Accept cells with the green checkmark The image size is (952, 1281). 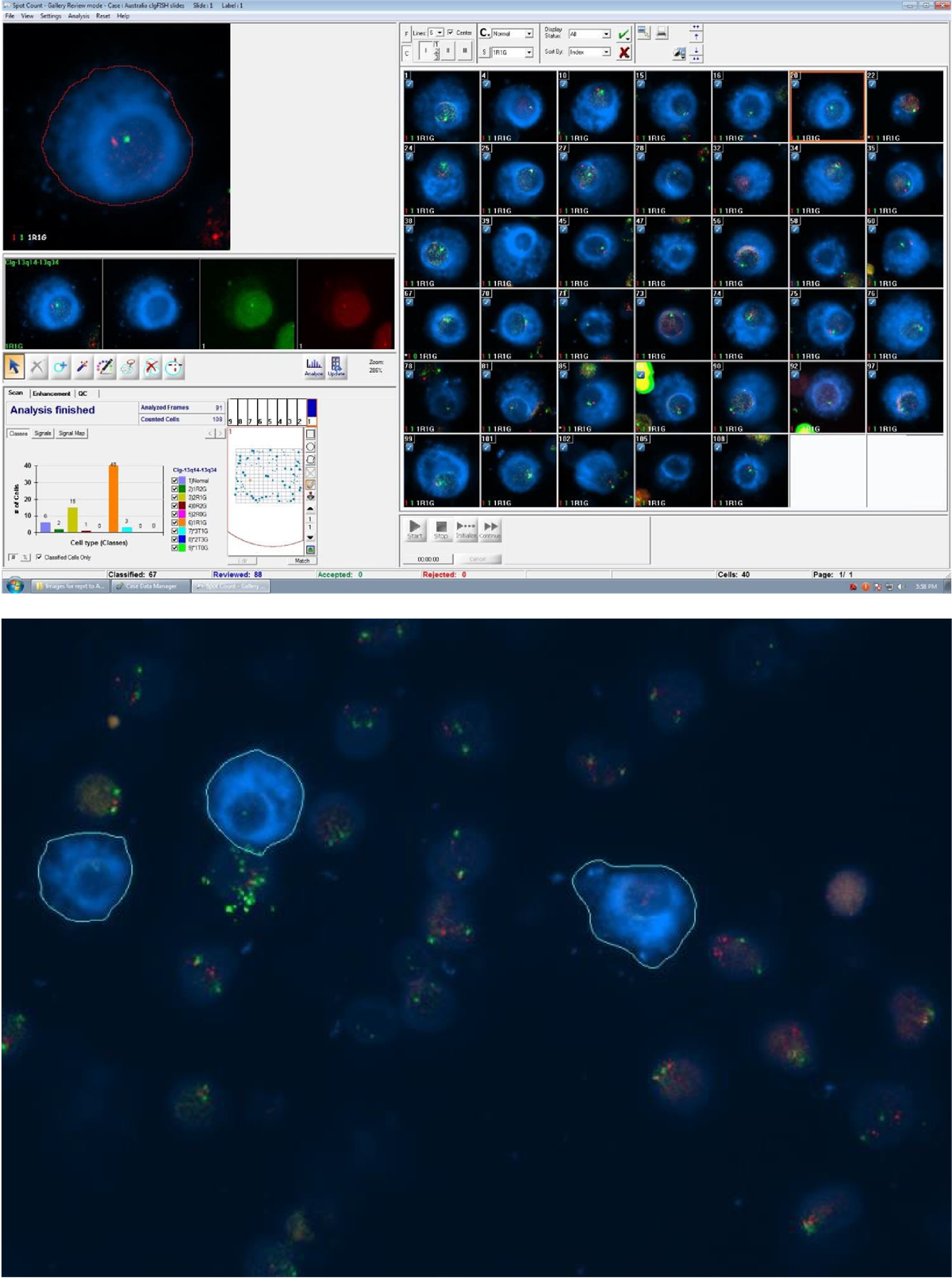pos(624,34)
